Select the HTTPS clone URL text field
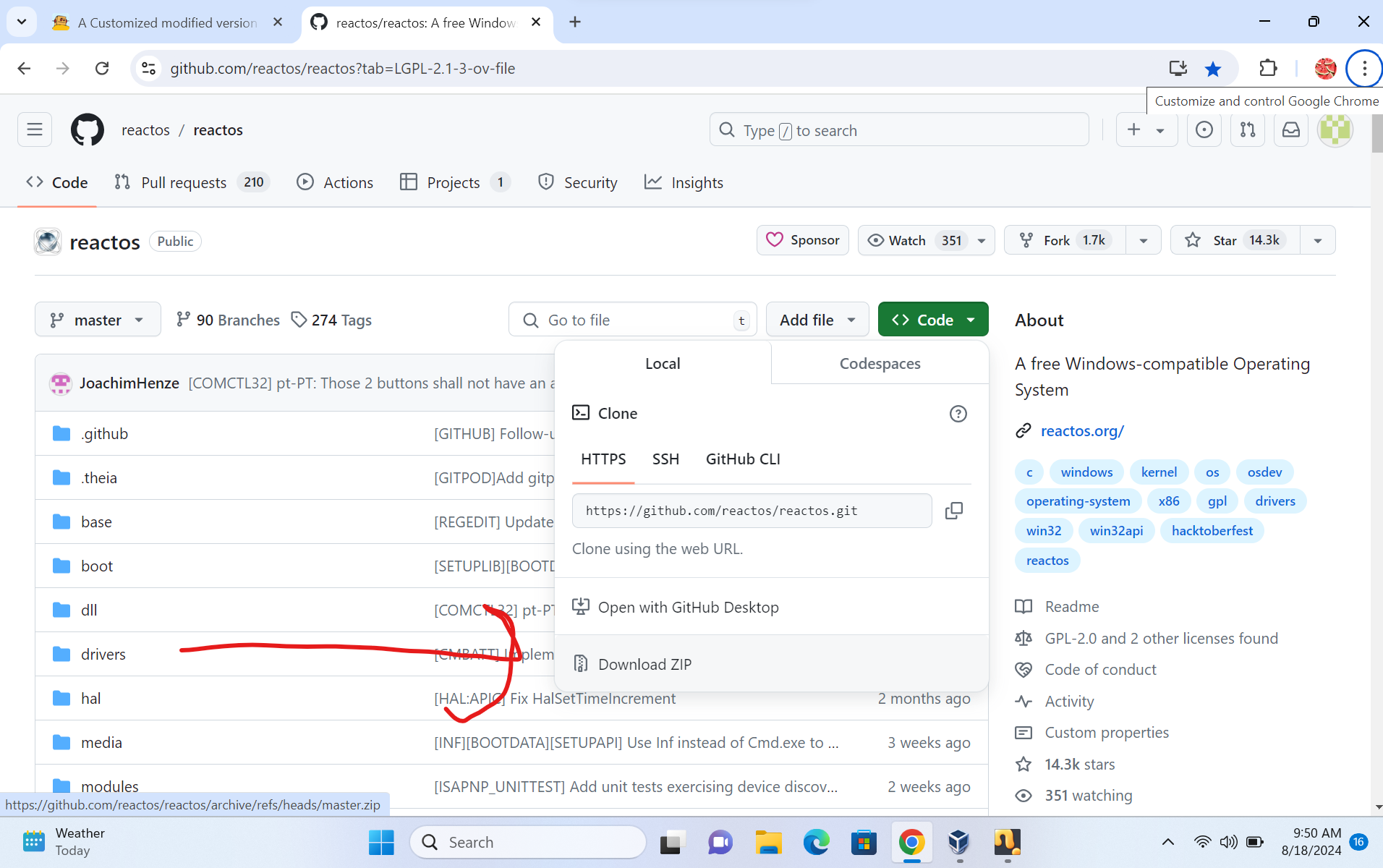The image size is (1383, 868). click(752, 511)
